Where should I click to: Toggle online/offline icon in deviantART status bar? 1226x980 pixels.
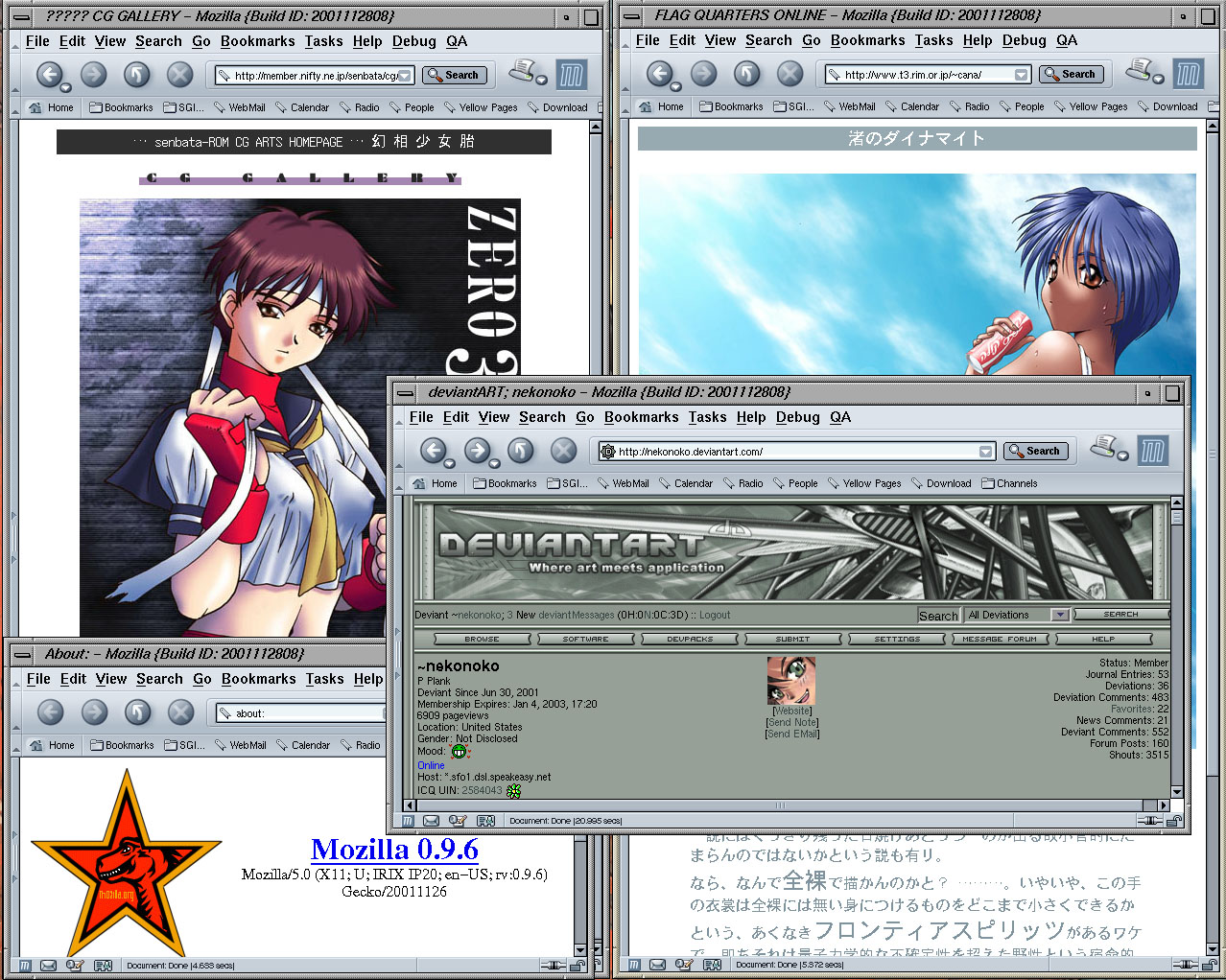(x=1150, y=821)
